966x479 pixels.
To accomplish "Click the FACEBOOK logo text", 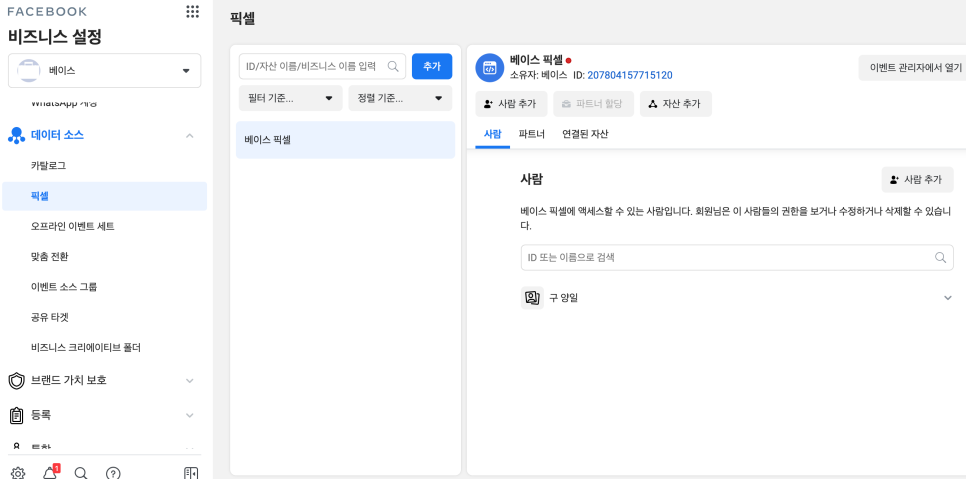I will (x=47, y=12).
